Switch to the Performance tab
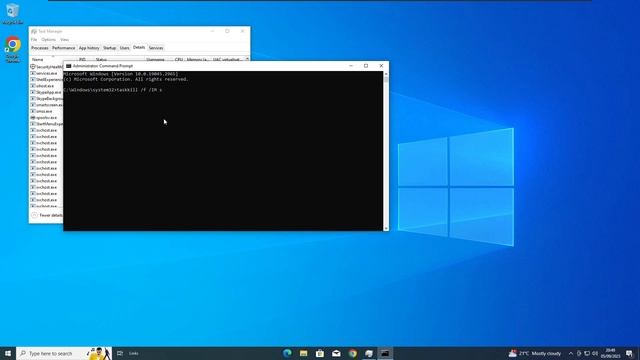Image resolution: width=640 pixels, height=360 pixels. click(x=64, y=48)
